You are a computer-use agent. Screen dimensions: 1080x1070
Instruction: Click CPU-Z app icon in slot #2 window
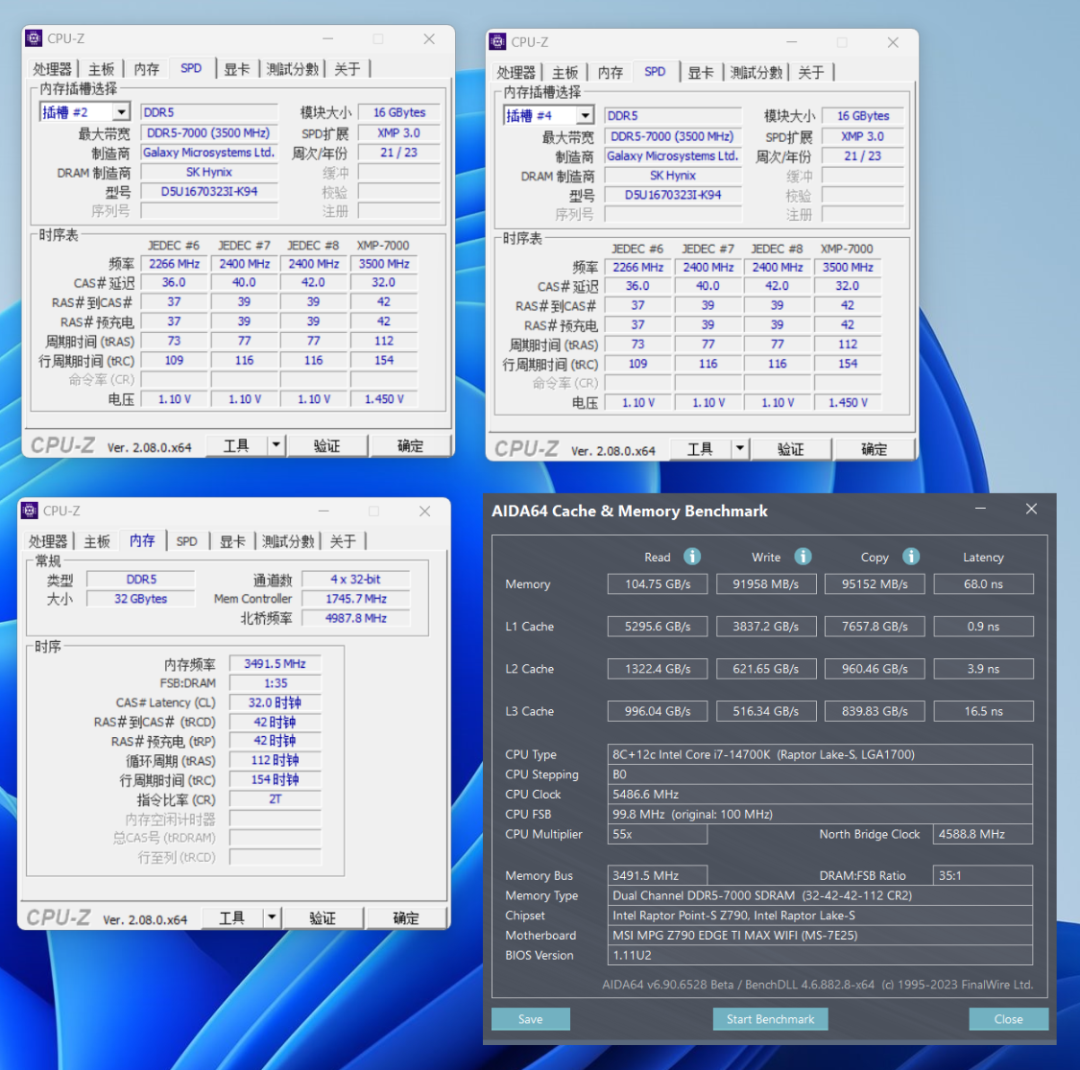pos(34,39)
